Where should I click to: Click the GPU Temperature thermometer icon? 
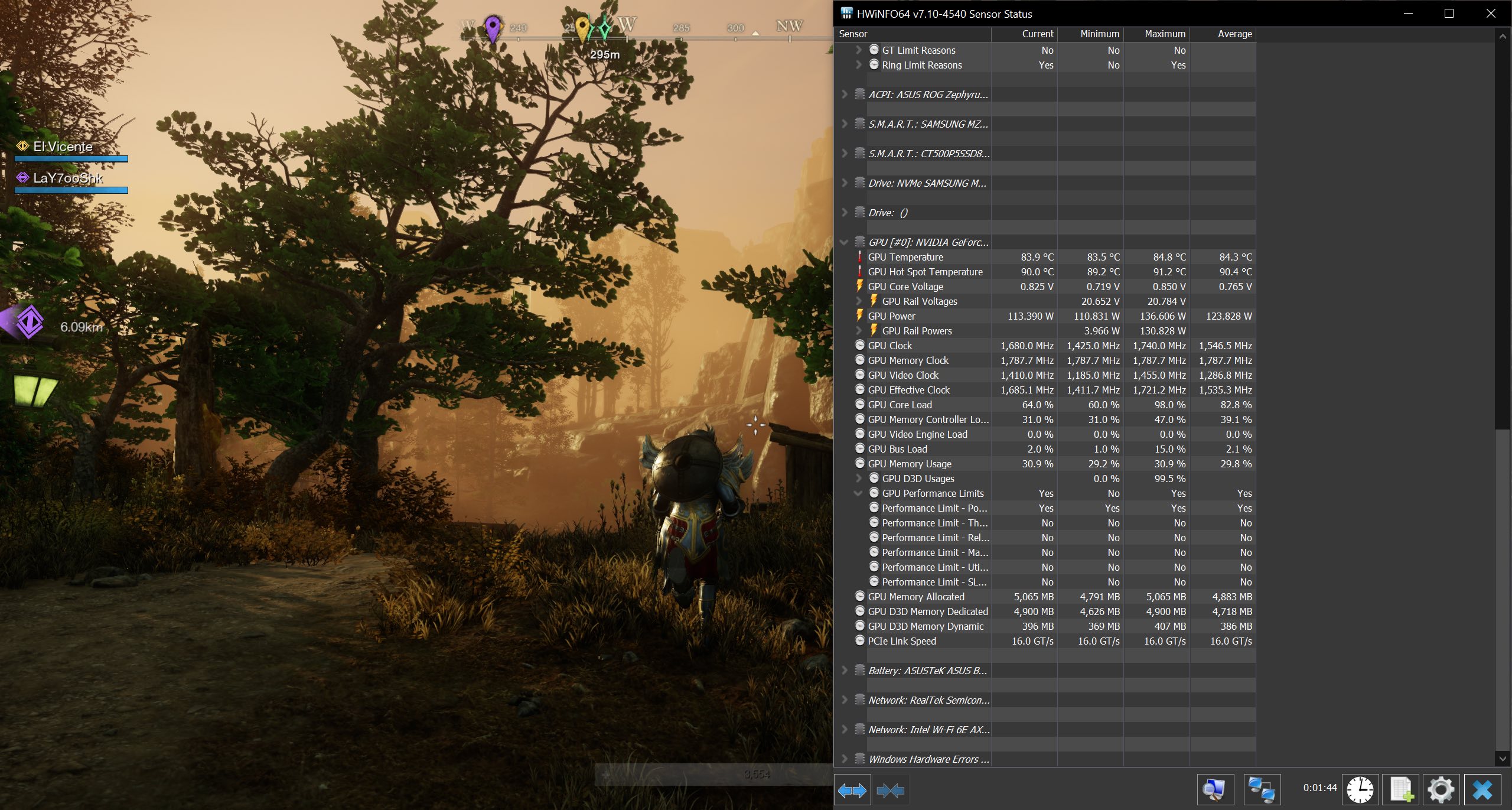coord(860,257)
